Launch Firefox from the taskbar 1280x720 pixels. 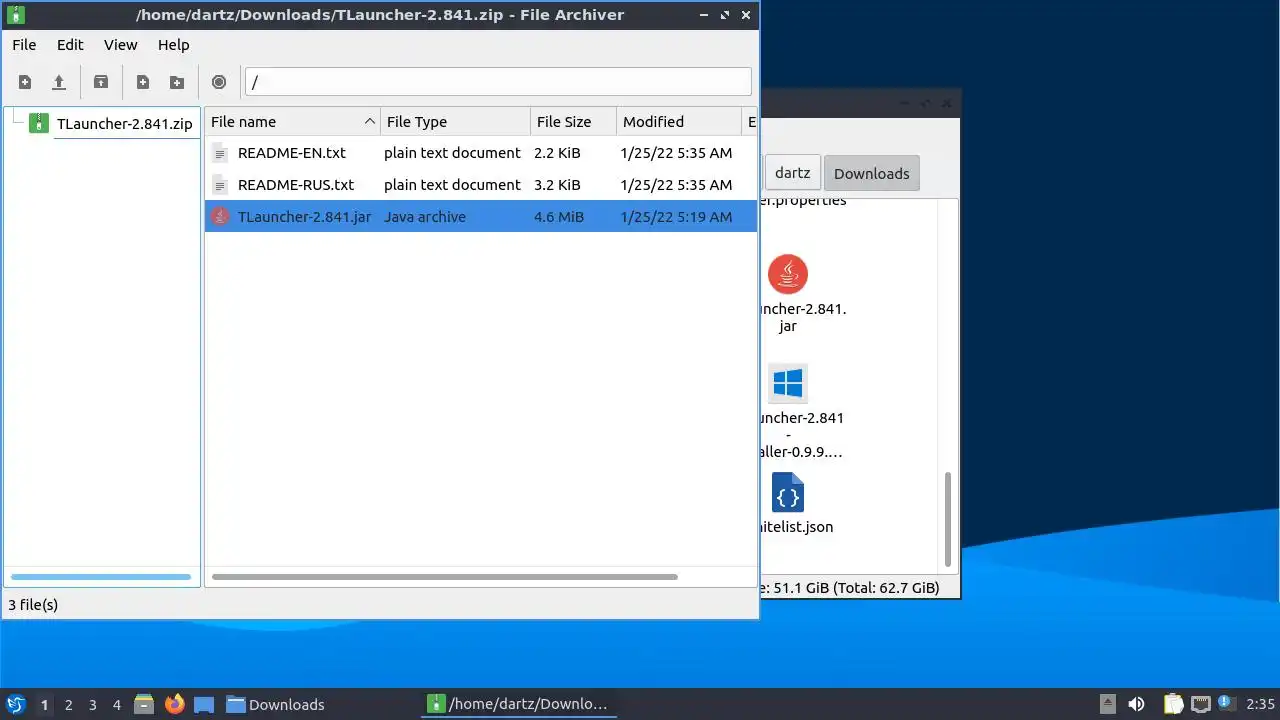174,704
